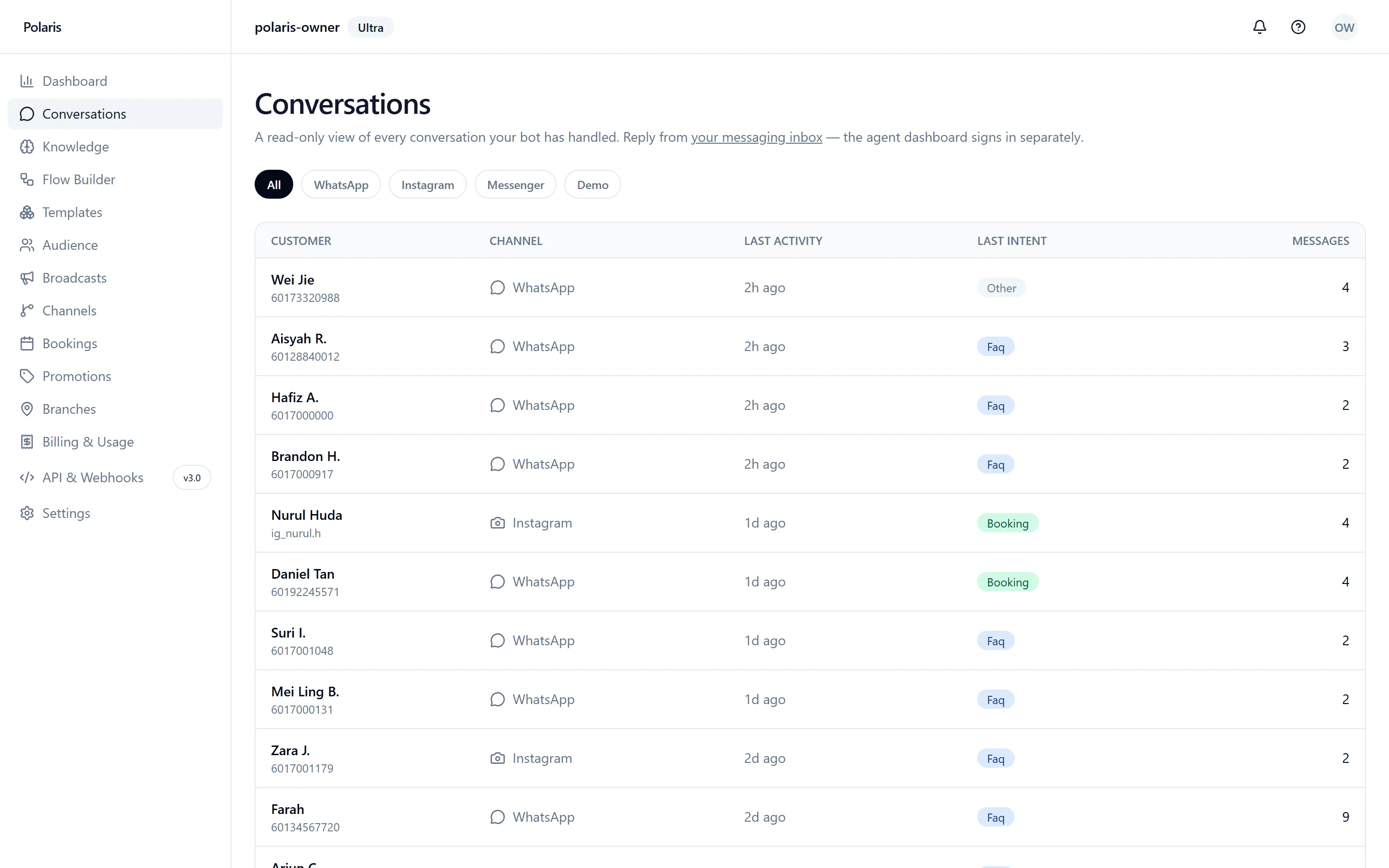Click the Branches map pin icon
The image size is (1389, 868).
(x=27, y=409)
